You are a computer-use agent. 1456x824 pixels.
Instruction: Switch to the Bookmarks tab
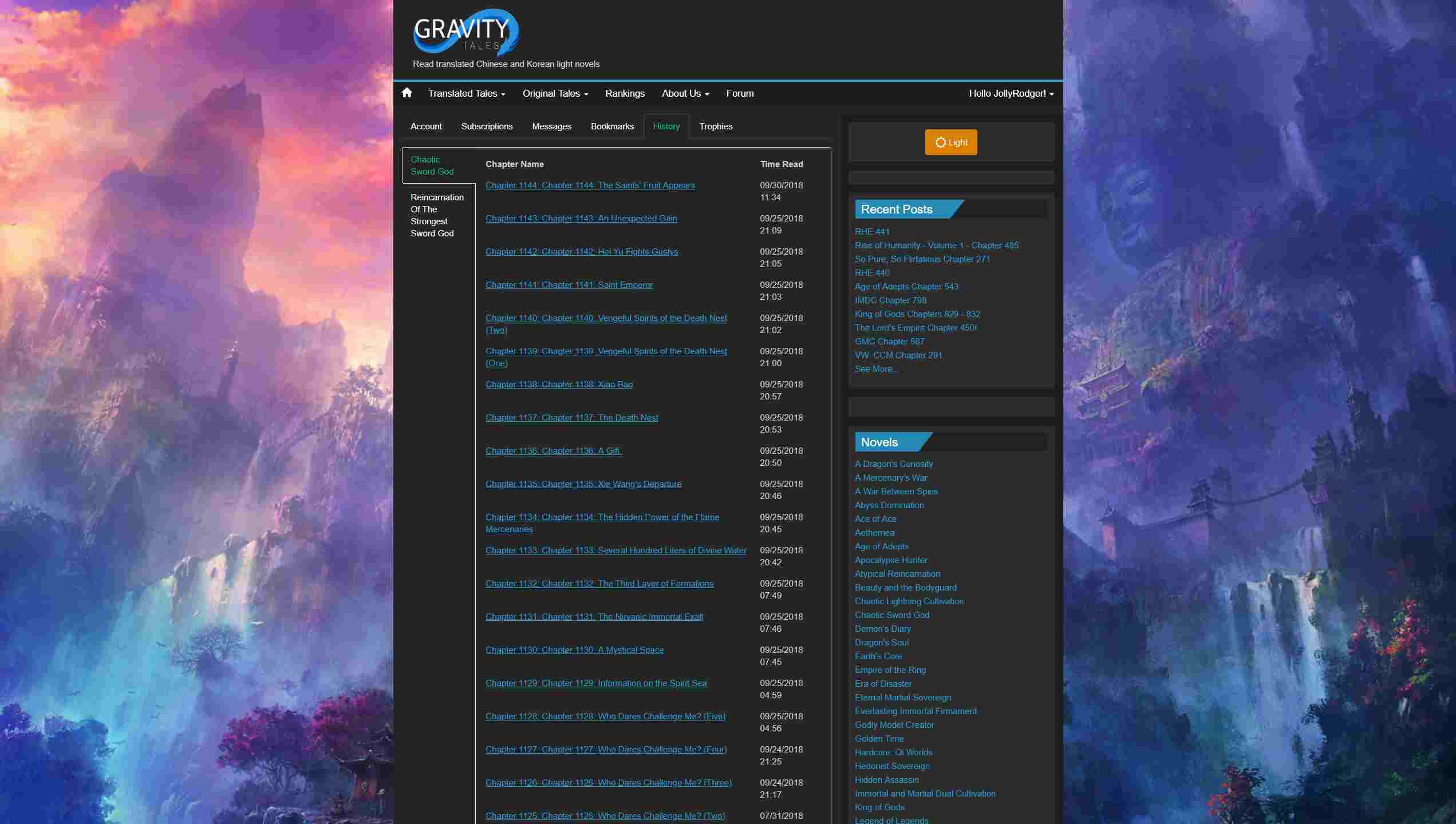coord(612,126)
